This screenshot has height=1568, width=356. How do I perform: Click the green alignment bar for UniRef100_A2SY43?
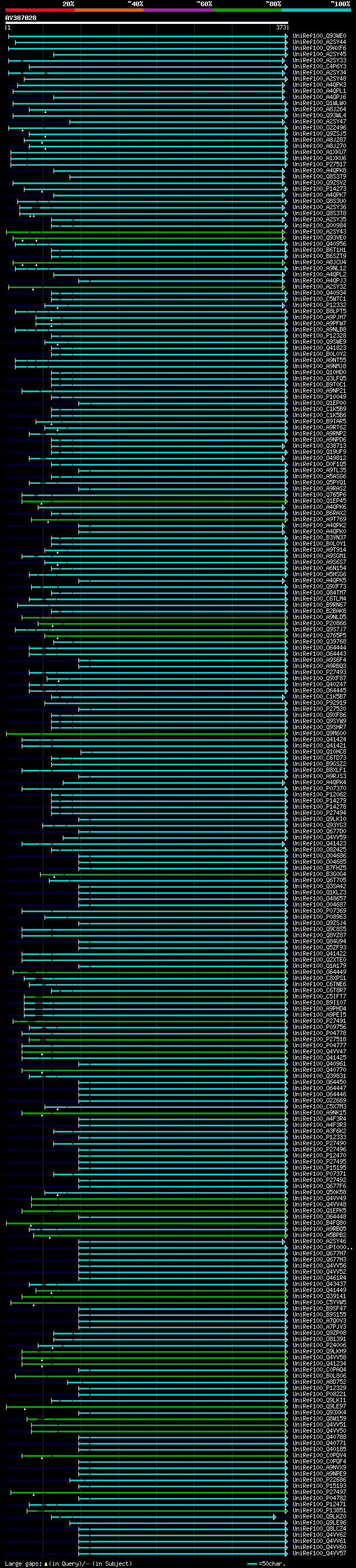(x=146, y=232)
